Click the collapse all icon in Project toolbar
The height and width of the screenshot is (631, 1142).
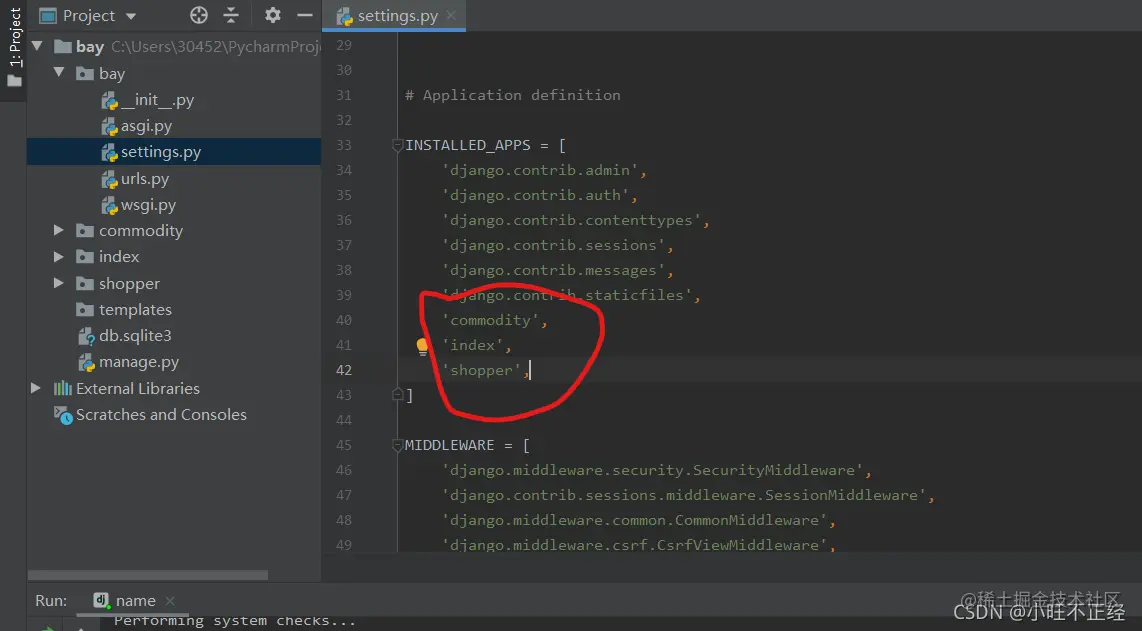[x=231, y=15]
